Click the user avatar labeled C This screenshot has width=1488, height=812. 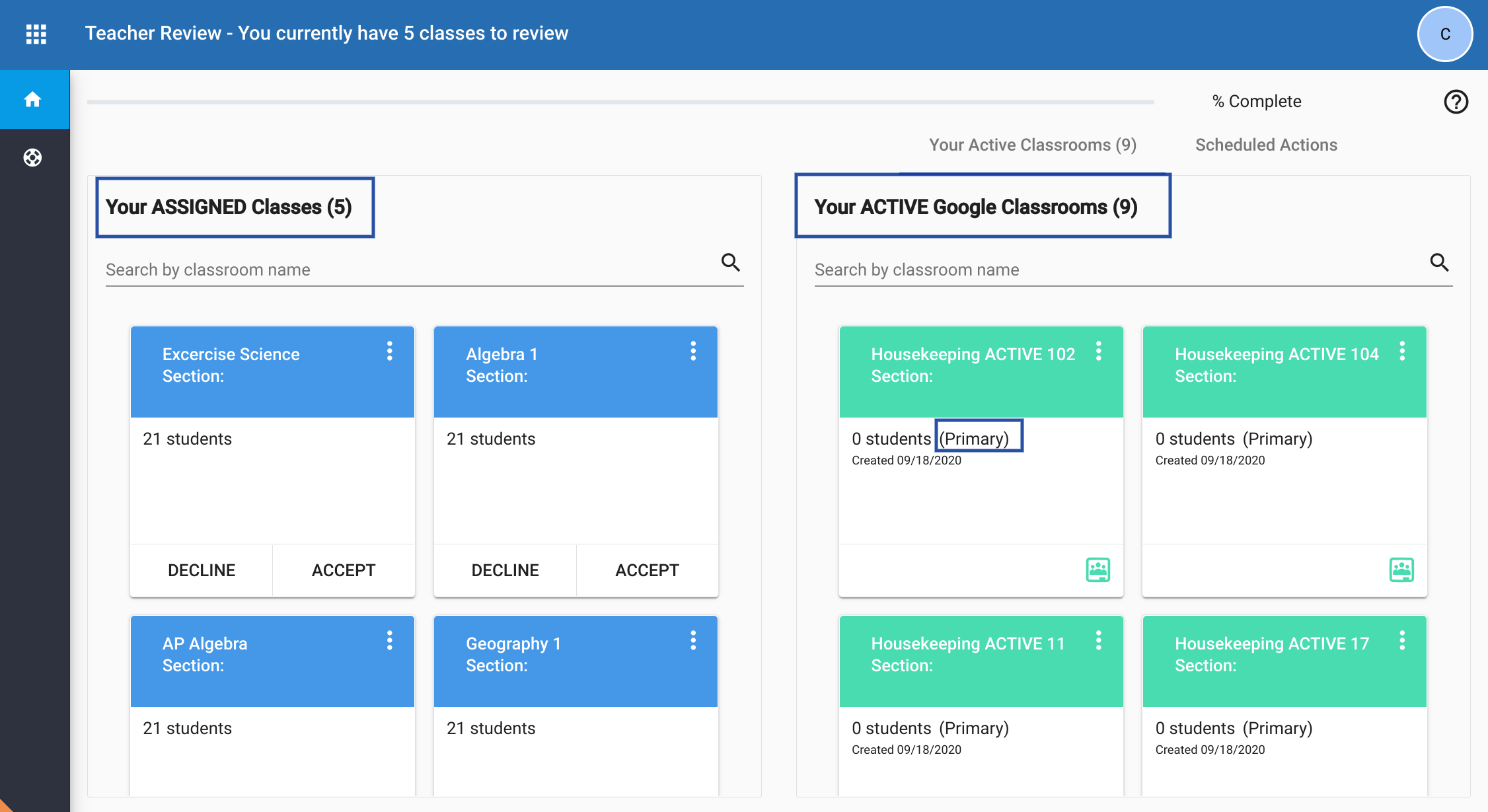(x=1444, y=34)
